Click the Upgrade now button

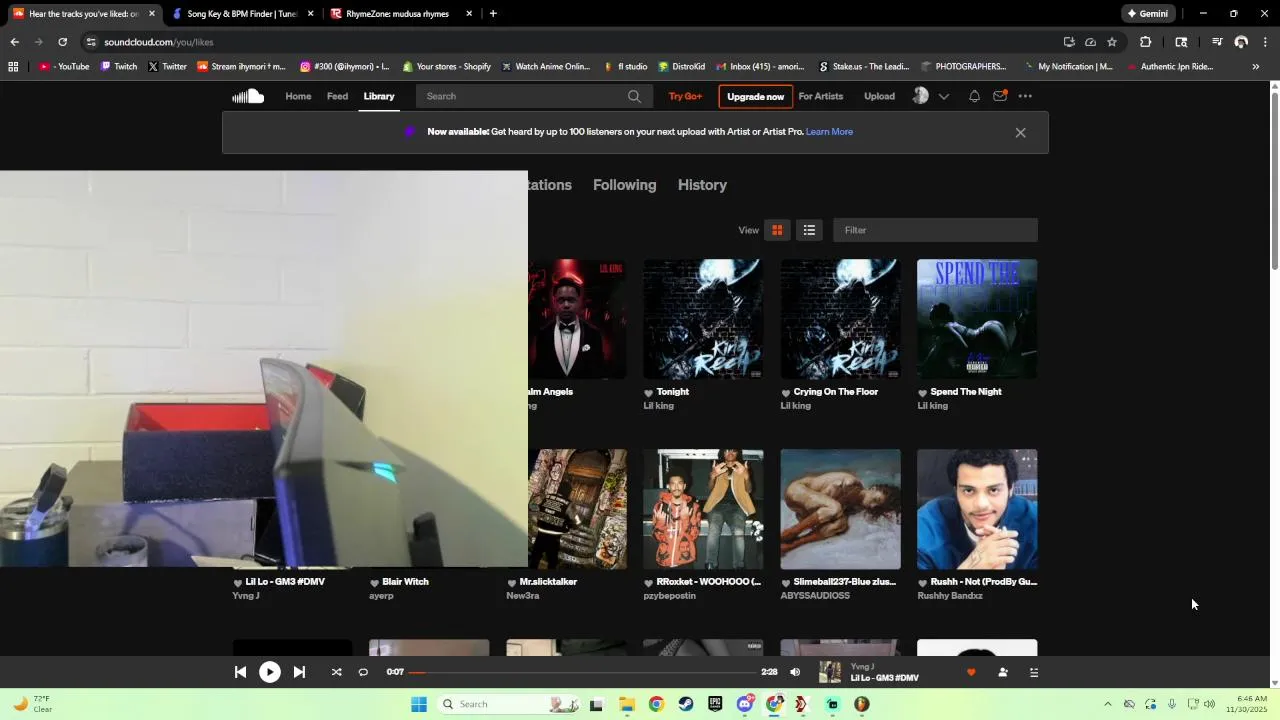click(x=755, y=96)
